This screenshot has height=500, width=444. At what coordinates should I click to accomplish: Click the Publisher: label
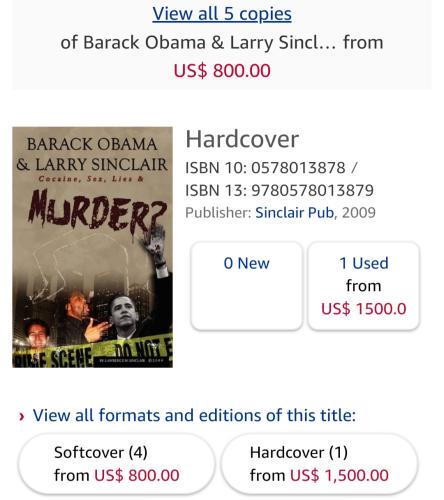218,213
